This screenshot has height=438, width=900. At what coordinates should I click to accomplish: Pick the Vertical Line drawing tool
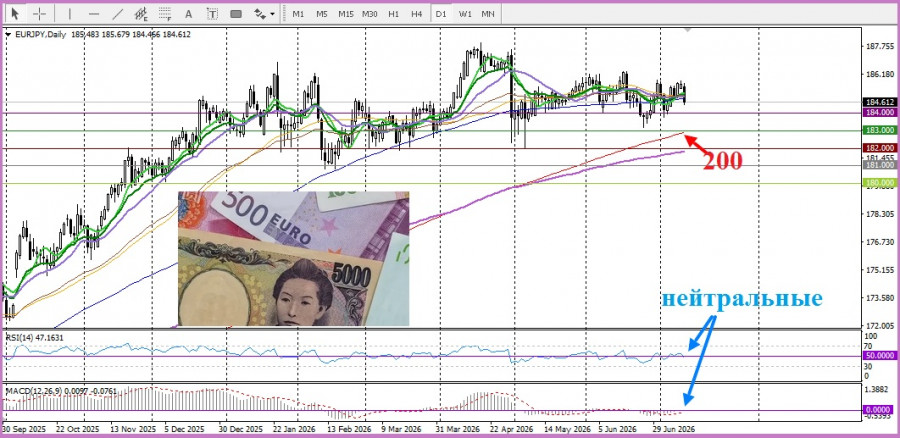(70, 13)
